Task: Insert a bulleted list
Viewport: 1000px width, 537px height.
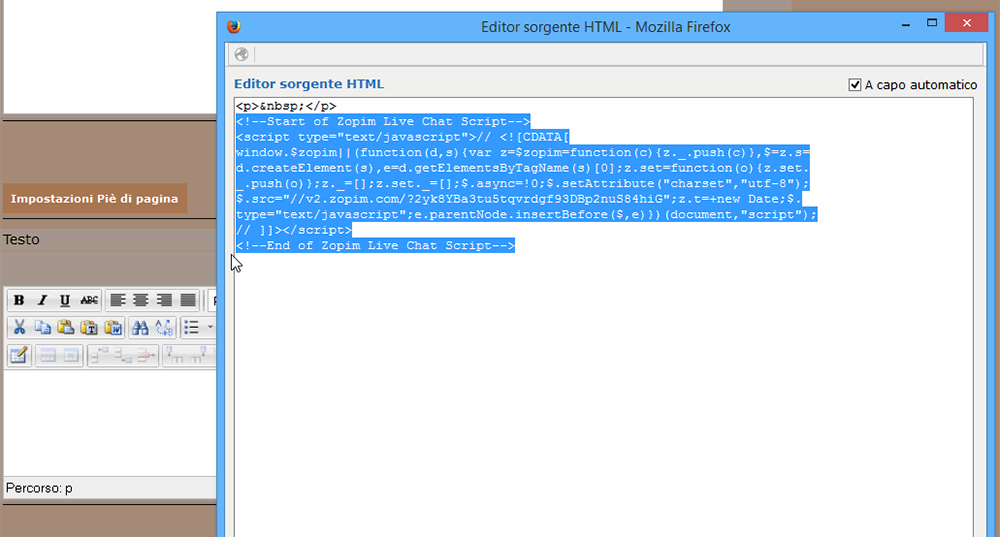Action: coord(191,328)
